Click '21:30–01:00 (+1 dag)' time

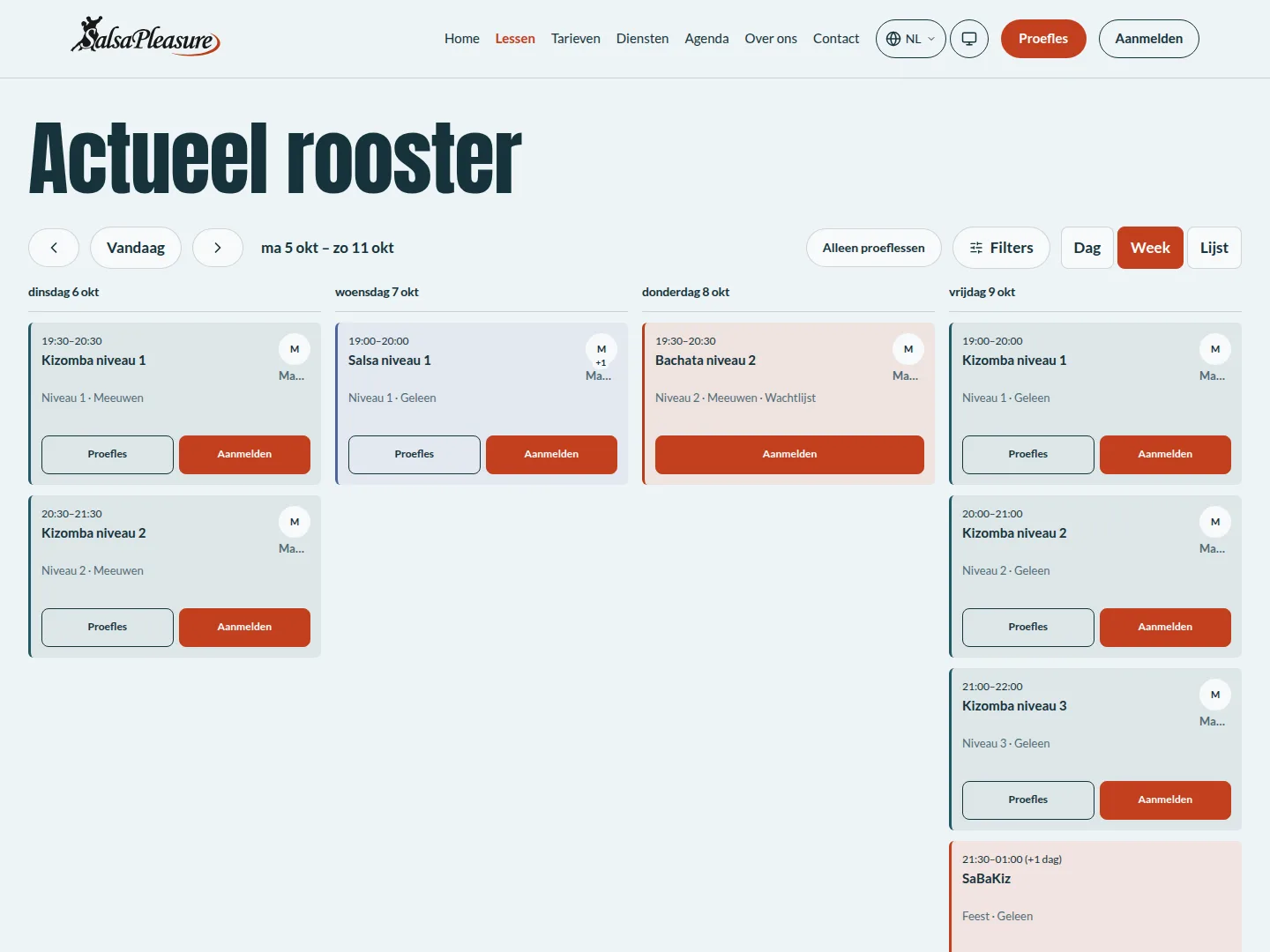pyautogui.click(x=1012, y=859)
